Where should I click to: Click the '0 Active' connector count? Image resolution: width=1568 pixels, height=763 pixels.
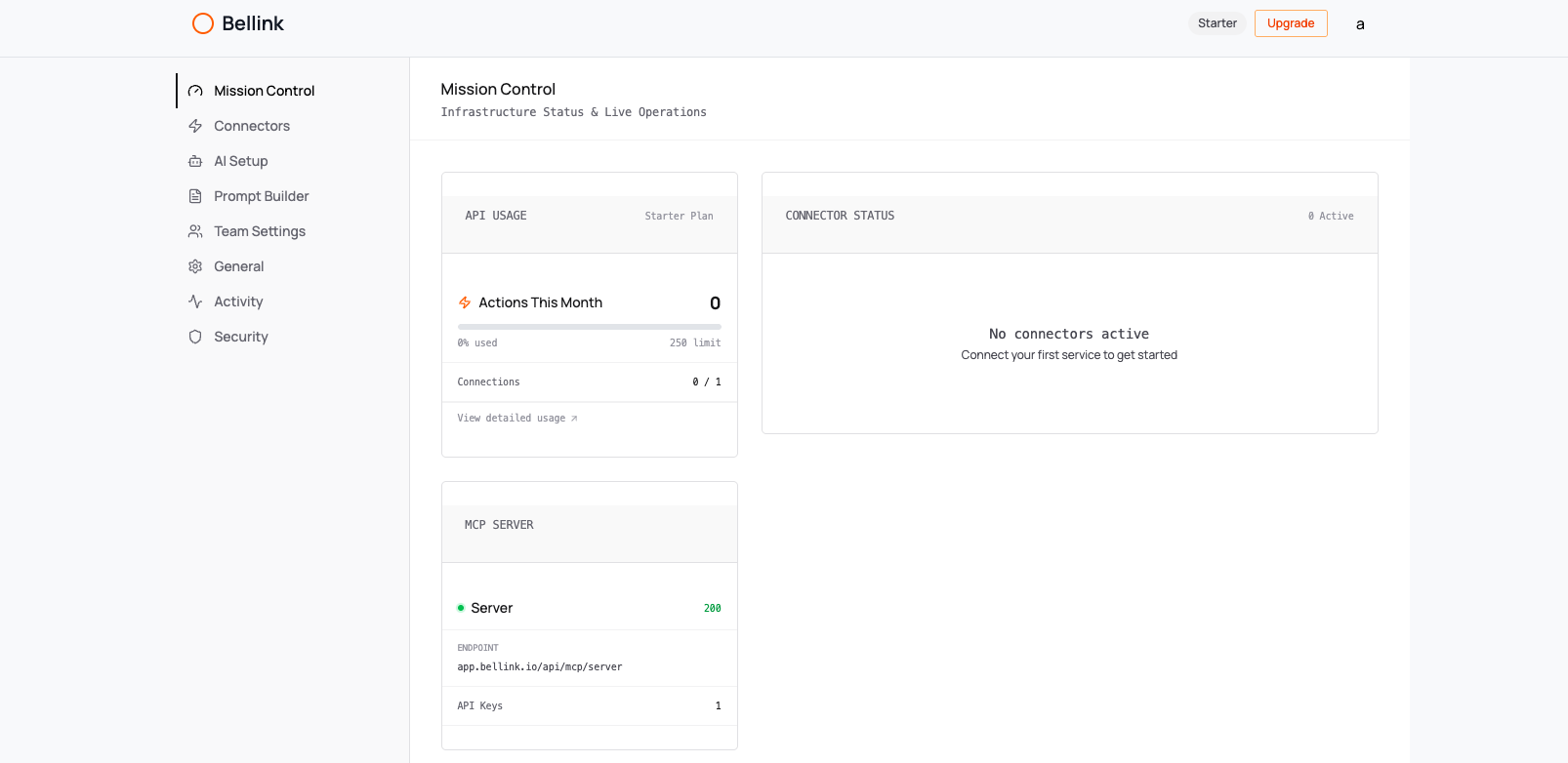1331,217
